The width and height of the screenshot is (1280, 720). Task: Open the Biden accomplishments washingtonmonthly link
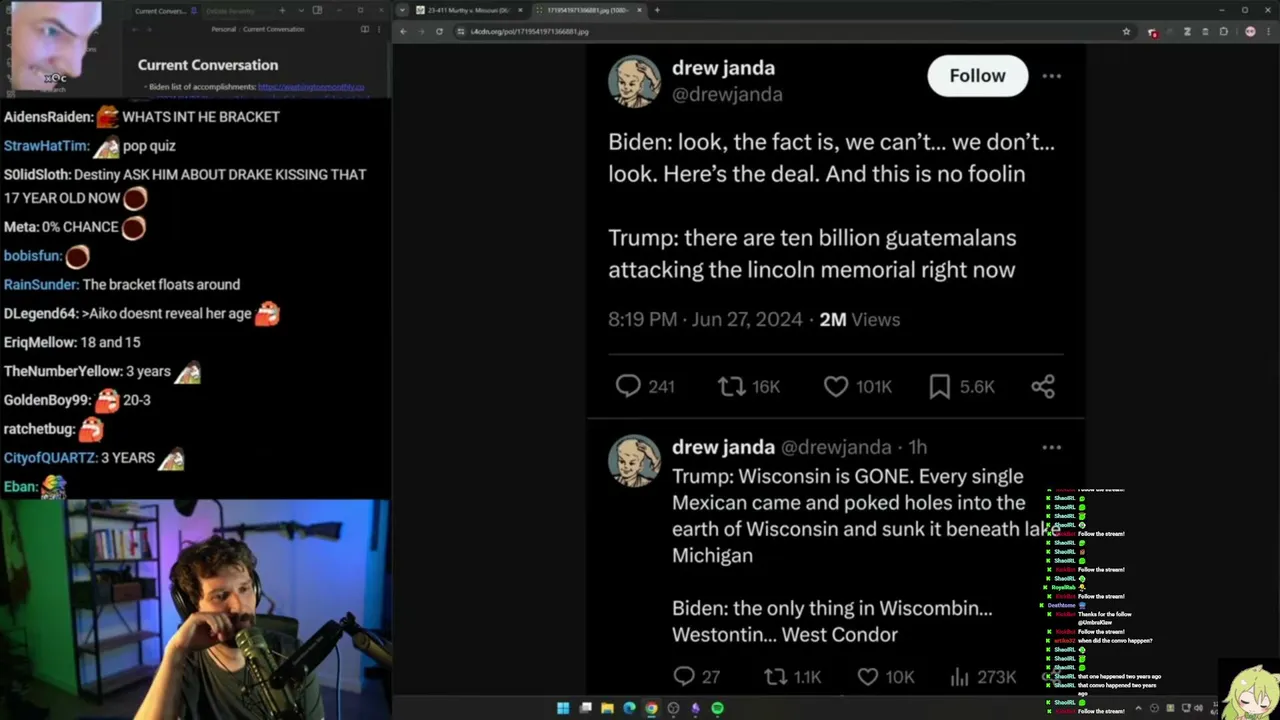point(311,87)
